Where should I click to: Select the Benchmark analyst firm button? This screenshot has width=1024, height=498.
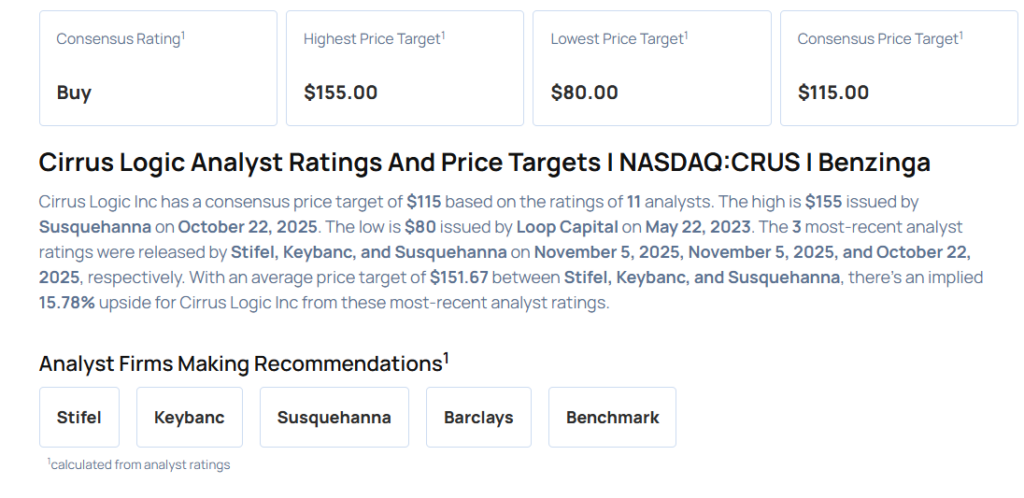[612, 417]
